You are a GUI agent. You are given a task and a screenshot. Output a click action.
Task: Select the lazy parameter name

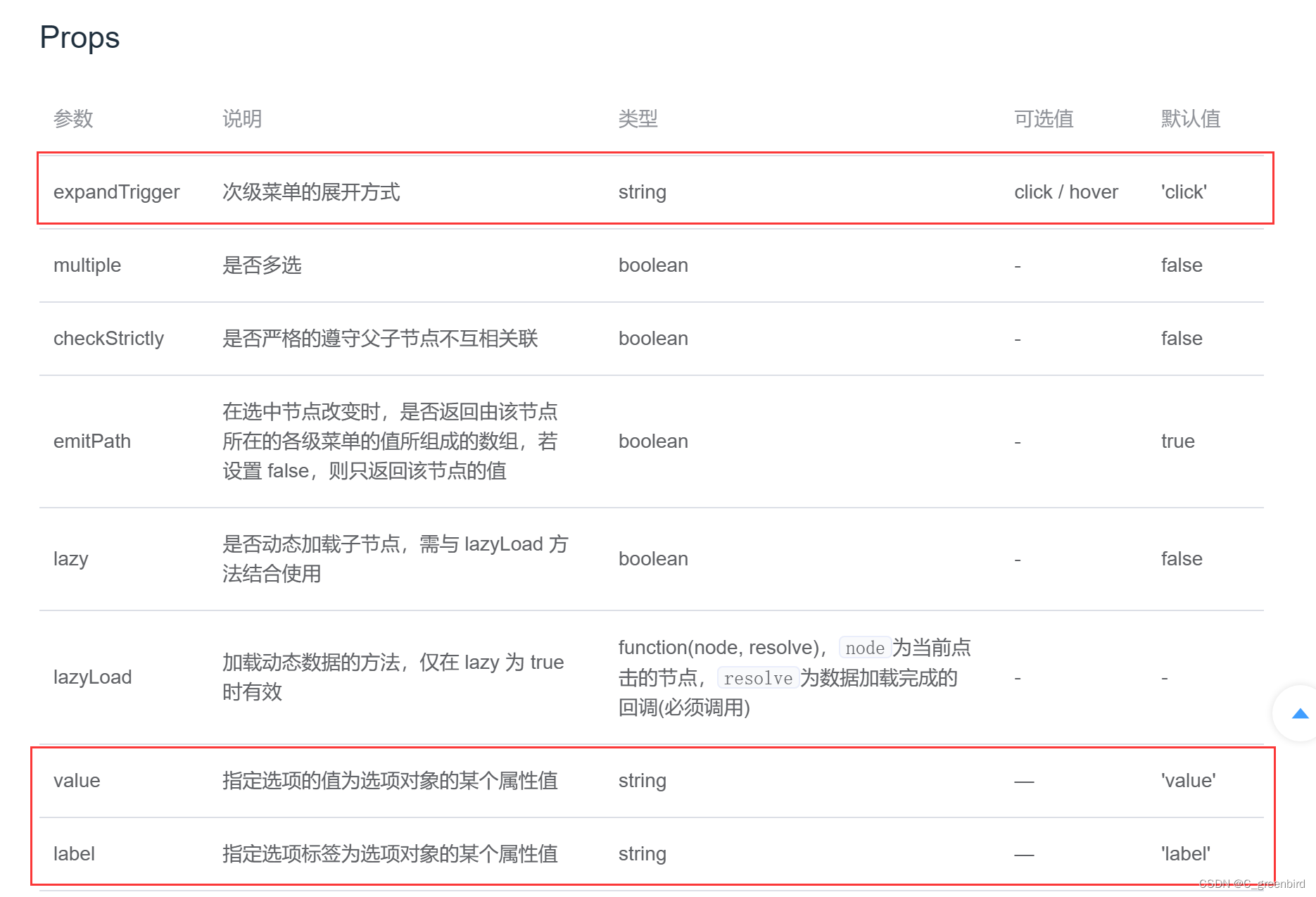point(71,559)
